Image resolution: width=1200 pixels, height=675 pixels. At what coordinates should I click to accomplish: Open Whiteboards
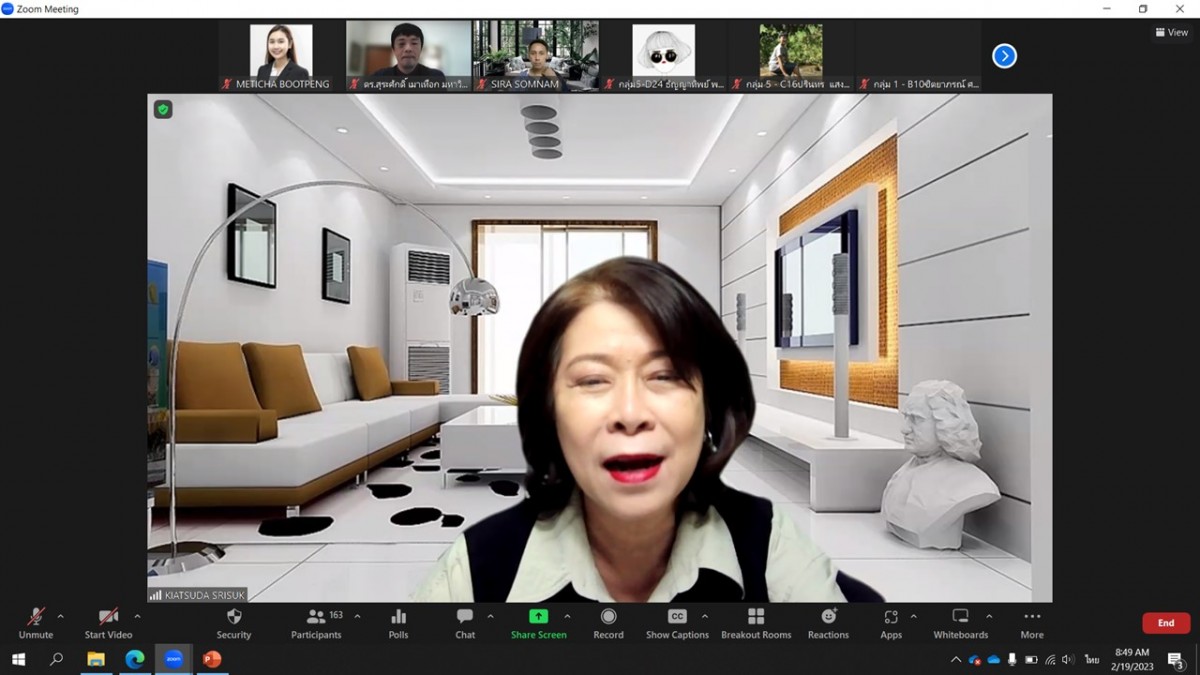[960, 617]
